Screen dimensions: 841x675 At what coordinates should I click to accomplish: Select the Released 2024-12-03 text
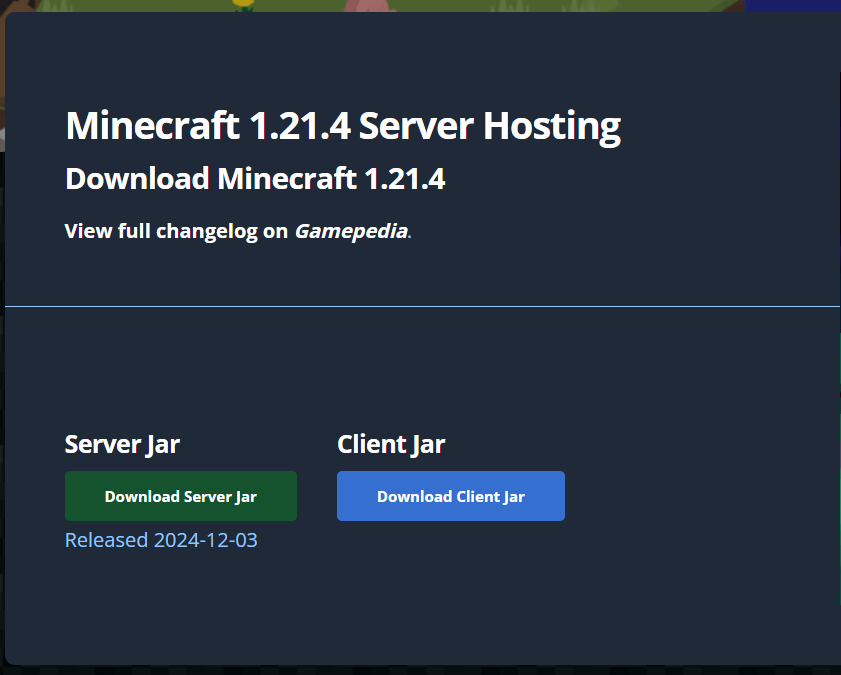[x=161, y=540]
